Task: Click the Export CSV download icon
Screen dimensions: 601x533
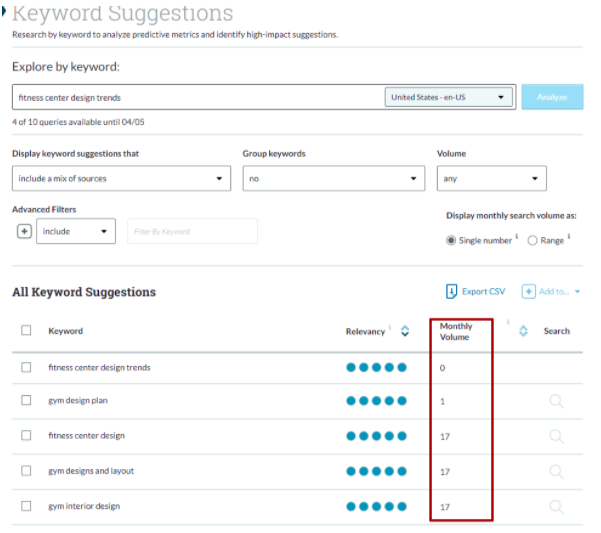Action: 451,291
